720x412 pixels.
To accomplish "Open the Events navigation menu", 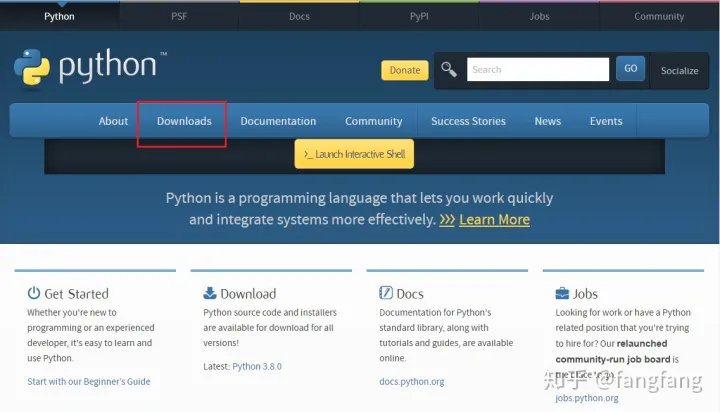I will pos(606,121).
